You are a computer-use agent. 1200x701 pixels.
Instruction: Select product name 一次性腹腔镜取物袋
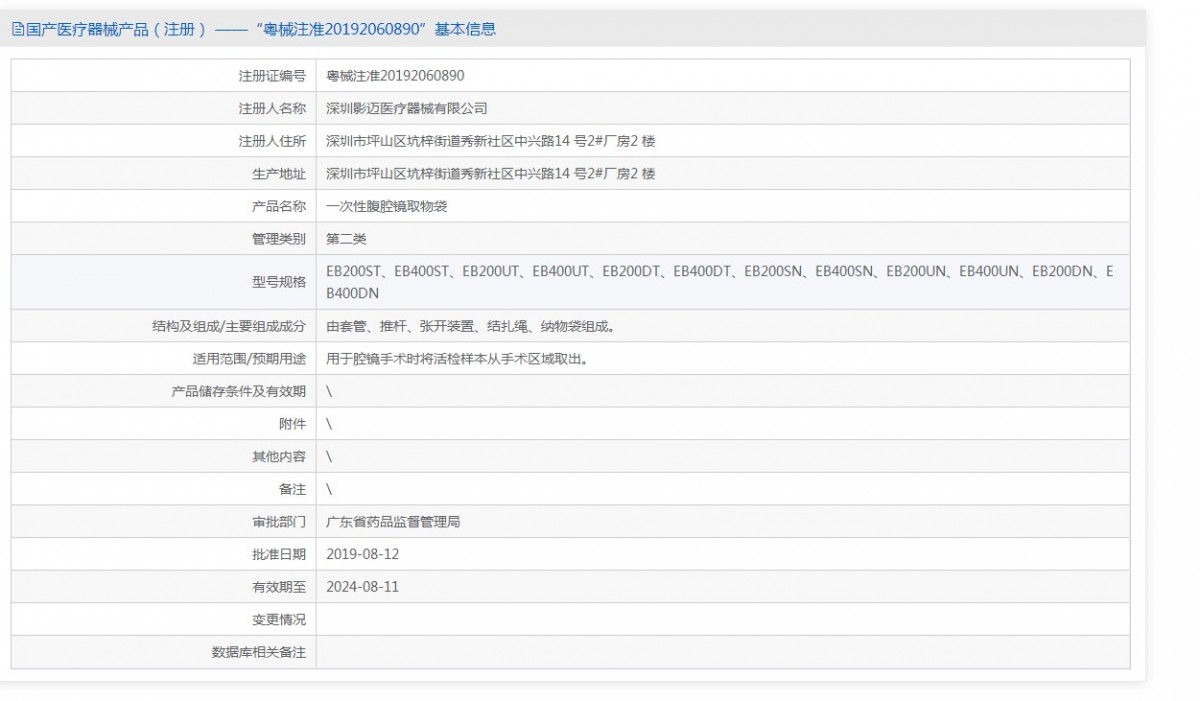click(386, 206)
